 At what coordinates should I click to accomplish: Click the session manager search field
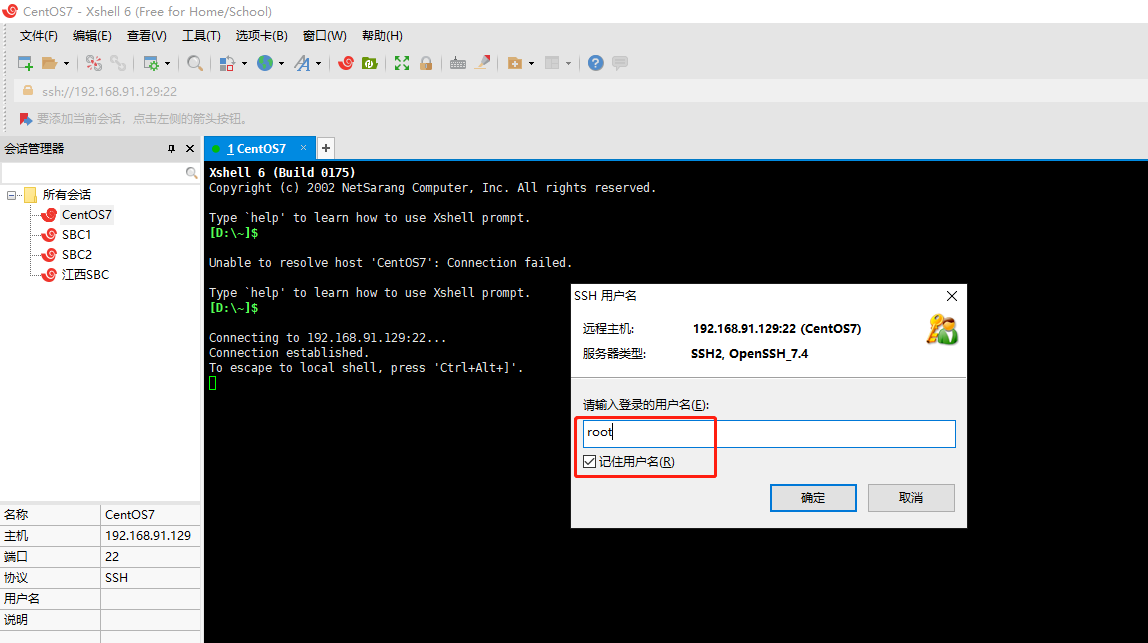coord(94,173)
